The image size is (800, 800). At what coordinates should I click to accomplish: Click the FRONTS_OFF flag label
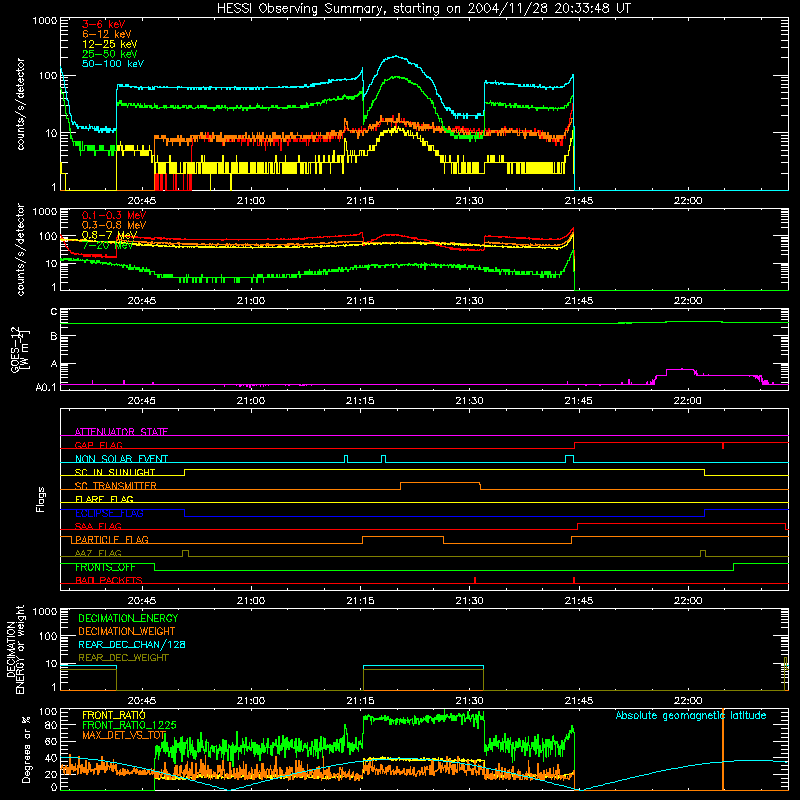tap(105, 567)
